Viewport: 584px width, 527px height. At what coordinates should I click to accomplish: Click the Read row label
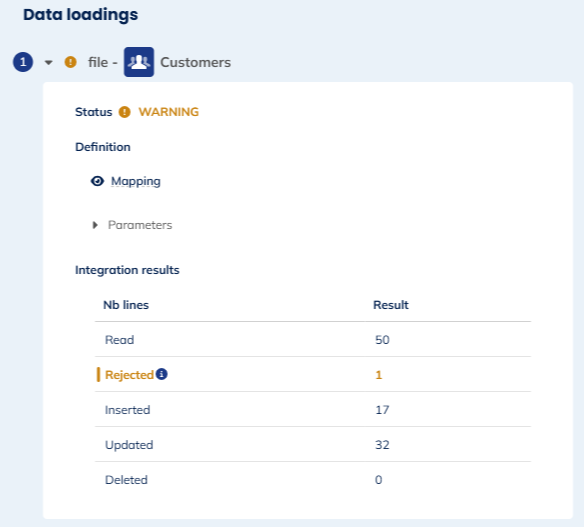tap(119, 340)
